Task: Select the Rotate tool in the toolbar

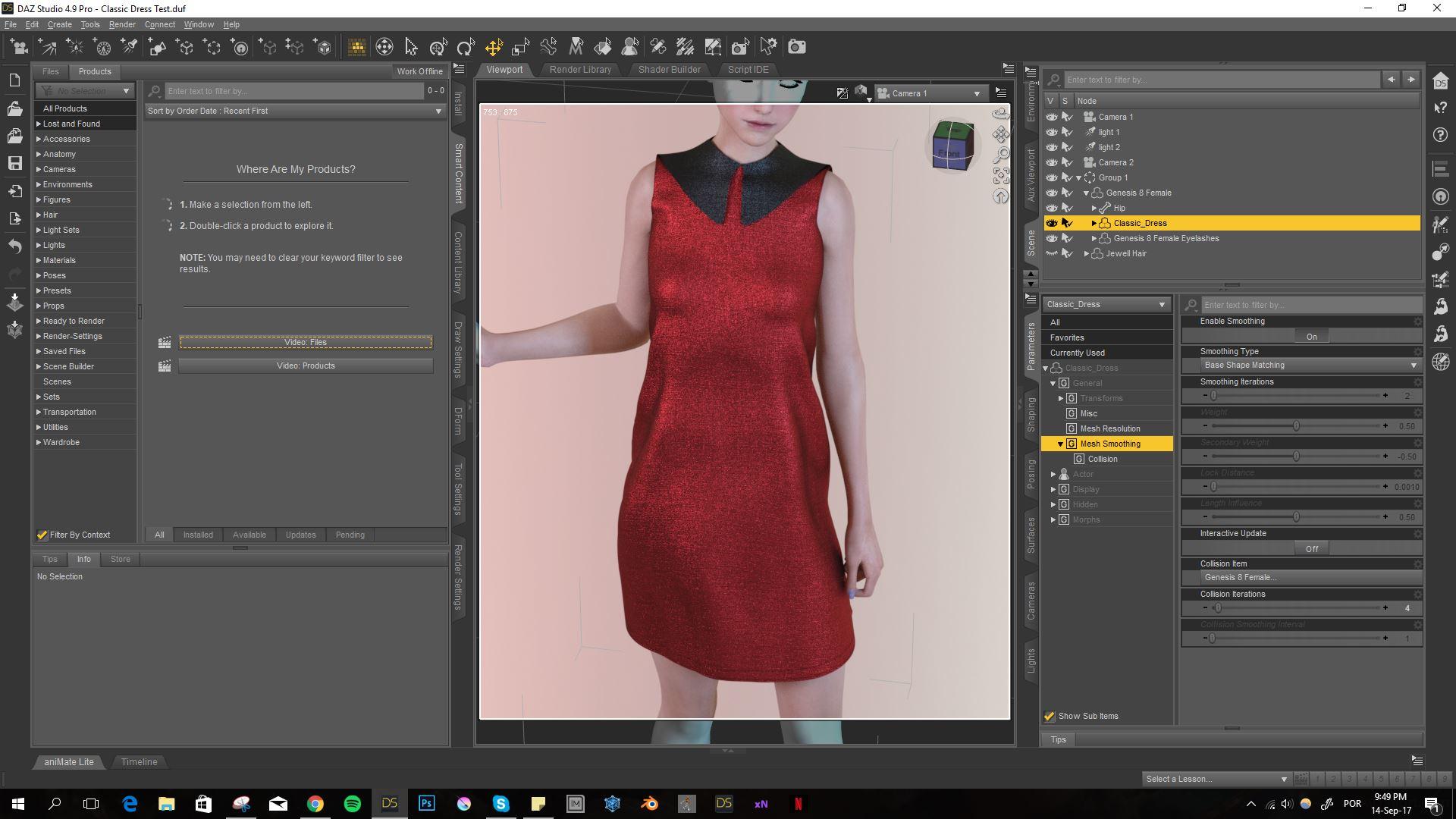Action: pyautogui.click(x=465, y=47)
